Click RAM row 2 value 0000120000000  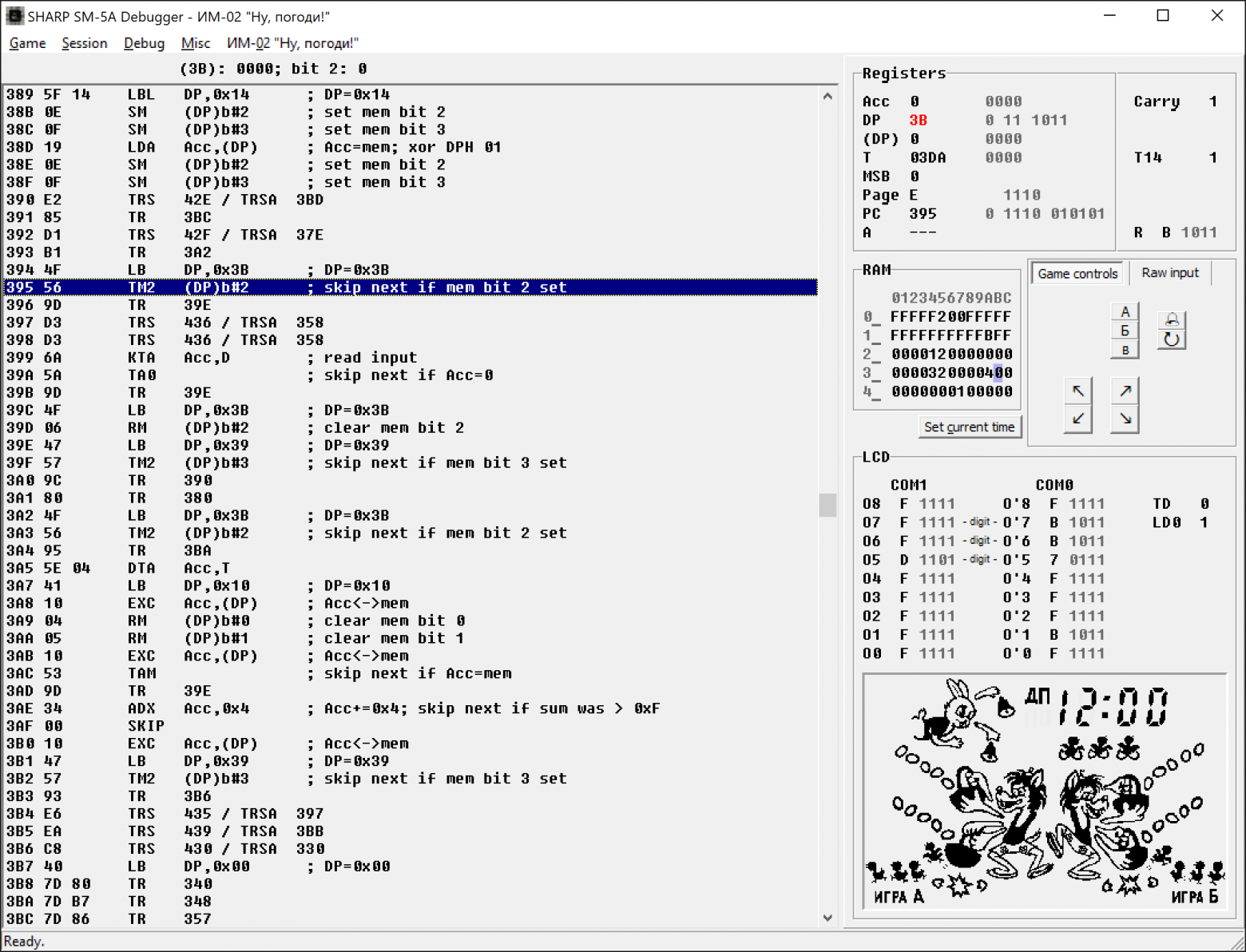click(951, 355)
